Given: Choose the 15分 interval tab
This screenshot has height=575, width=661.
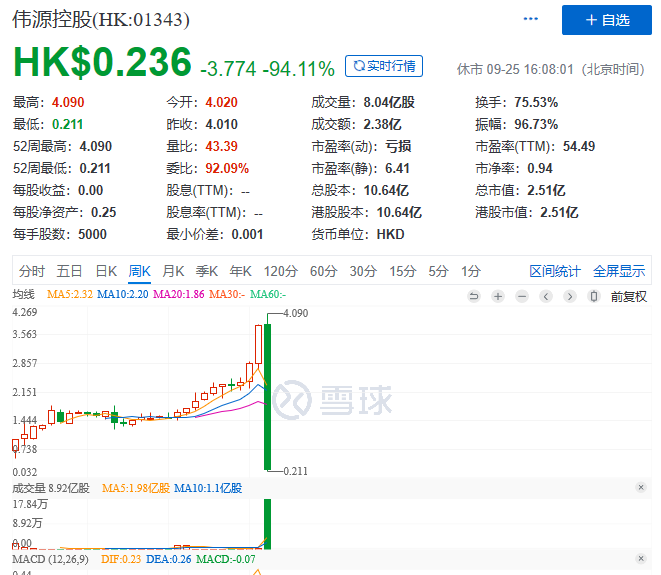Looking at the screenshot, I should pyautogui.click(x=403, y=271).
